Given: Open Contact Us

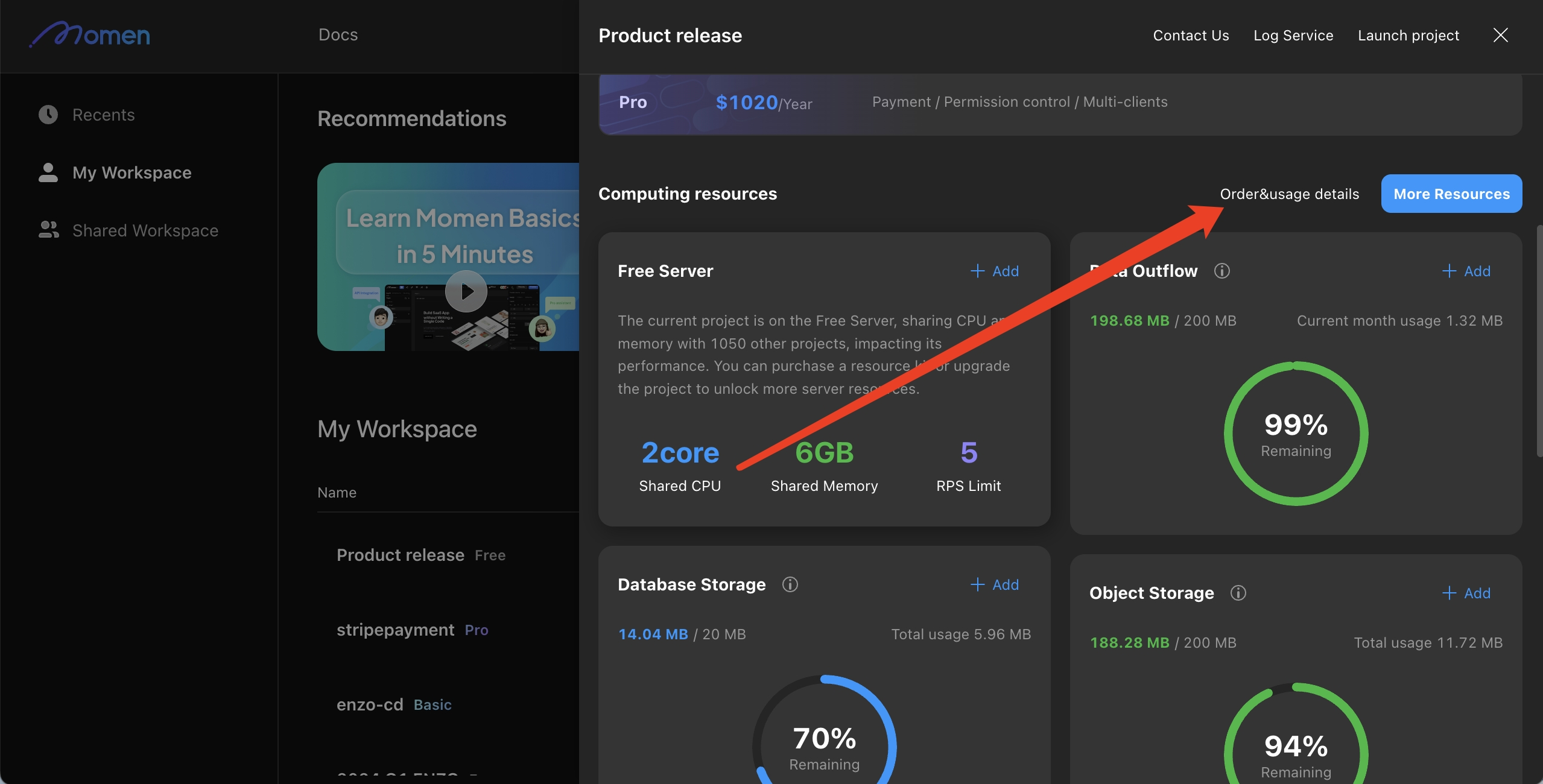Looking at the screenshot, I should 1191,35.
